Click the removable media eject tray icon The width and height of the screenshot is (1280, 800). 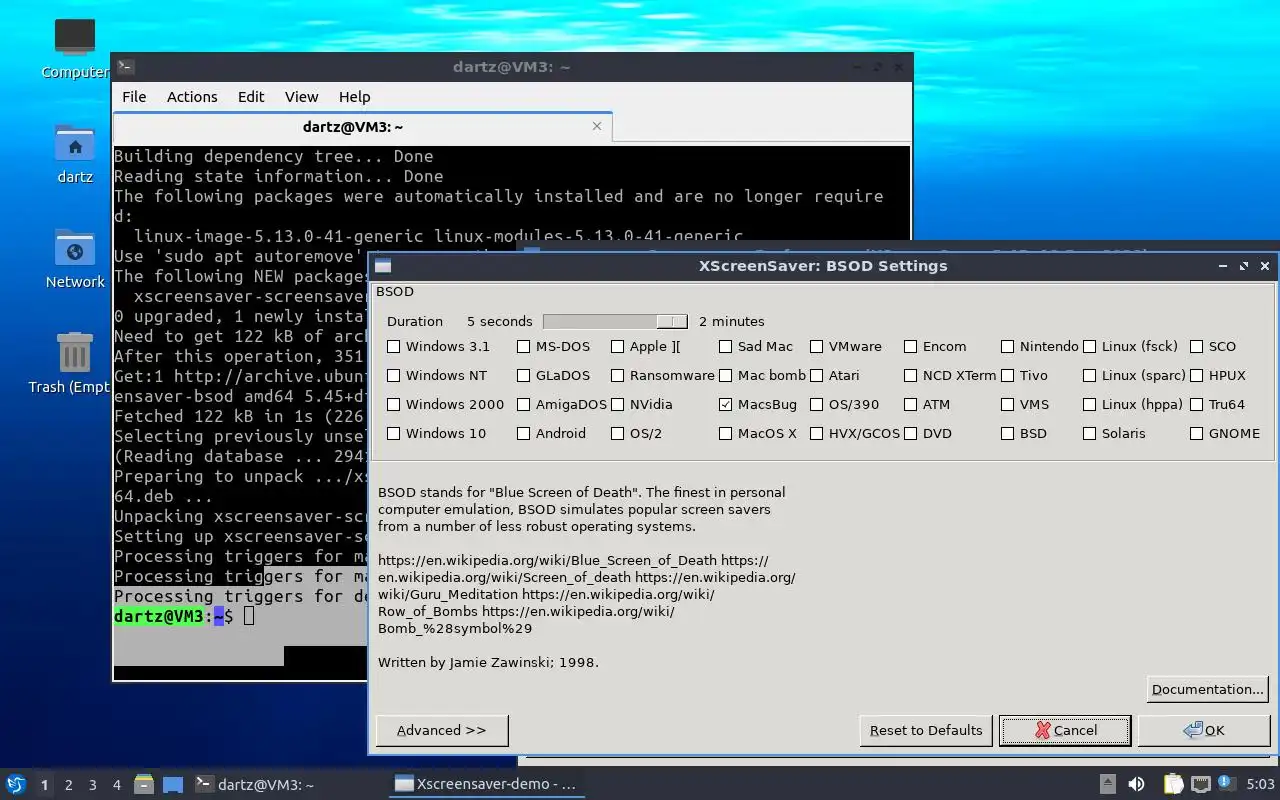pyautogui.click(x=1107, y=784)
